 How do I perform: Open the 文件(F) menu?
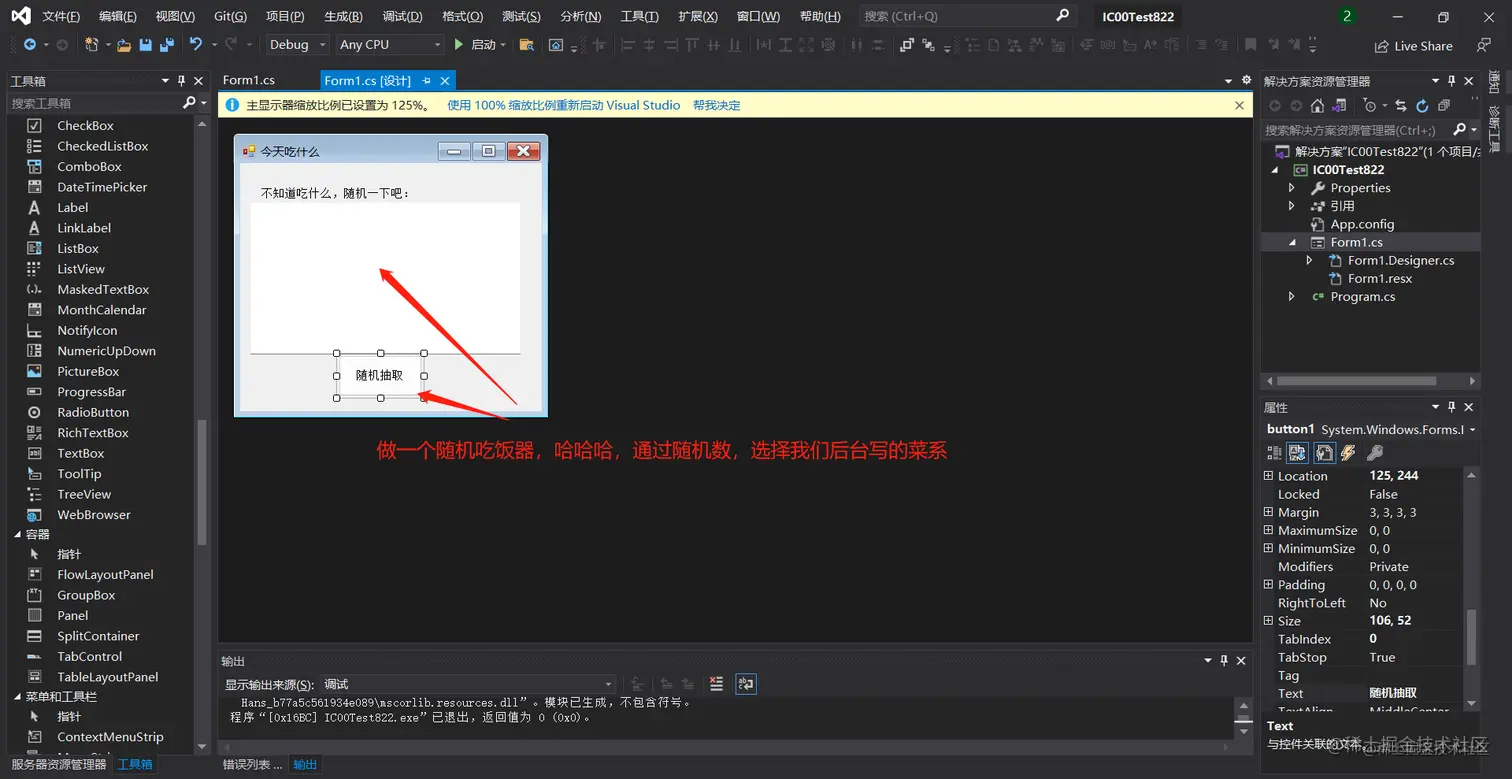coord(61,16)
